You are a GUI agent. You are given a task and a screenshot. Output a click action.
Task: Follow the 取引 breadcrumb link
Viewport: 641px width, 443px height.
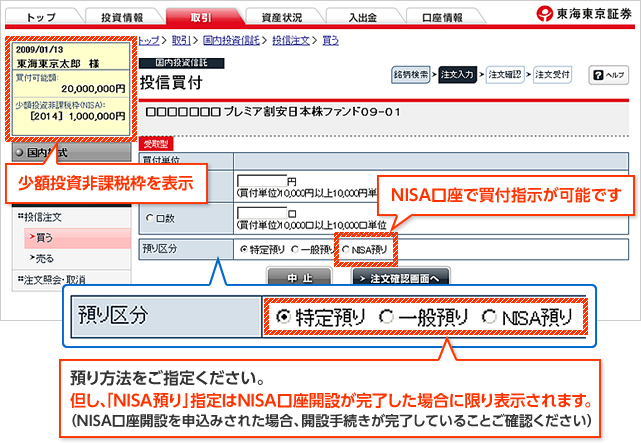[181, 40]
